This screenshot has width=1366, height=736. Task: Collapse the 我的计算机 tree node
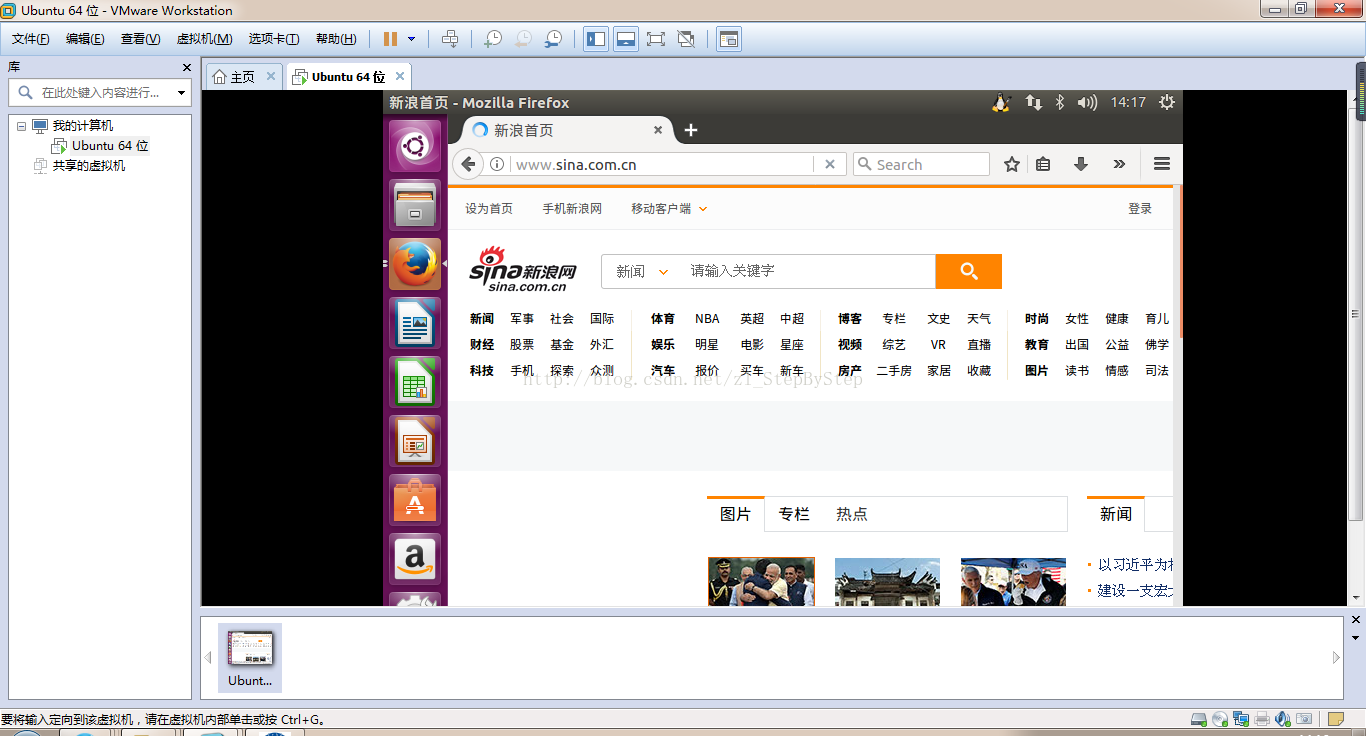21,126
